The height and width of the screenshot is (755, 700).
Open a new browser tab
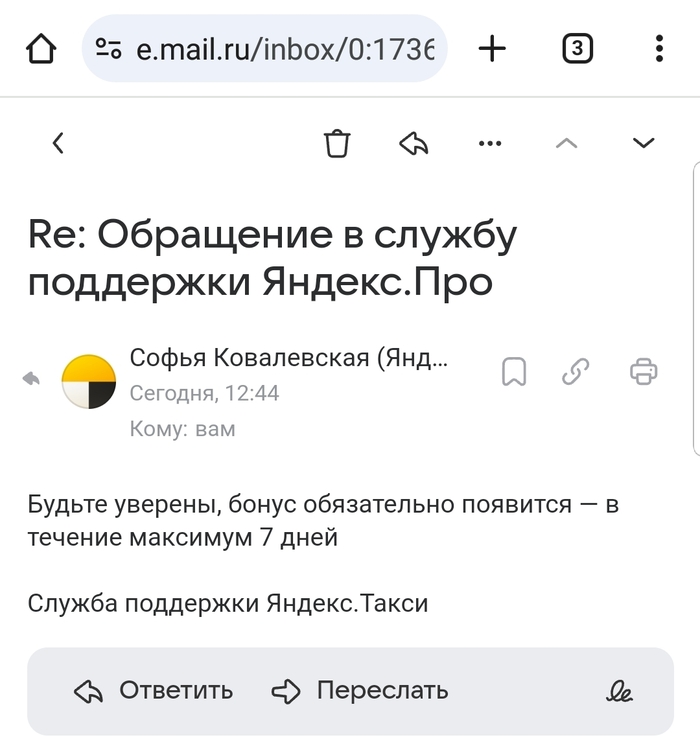[492, 48]
